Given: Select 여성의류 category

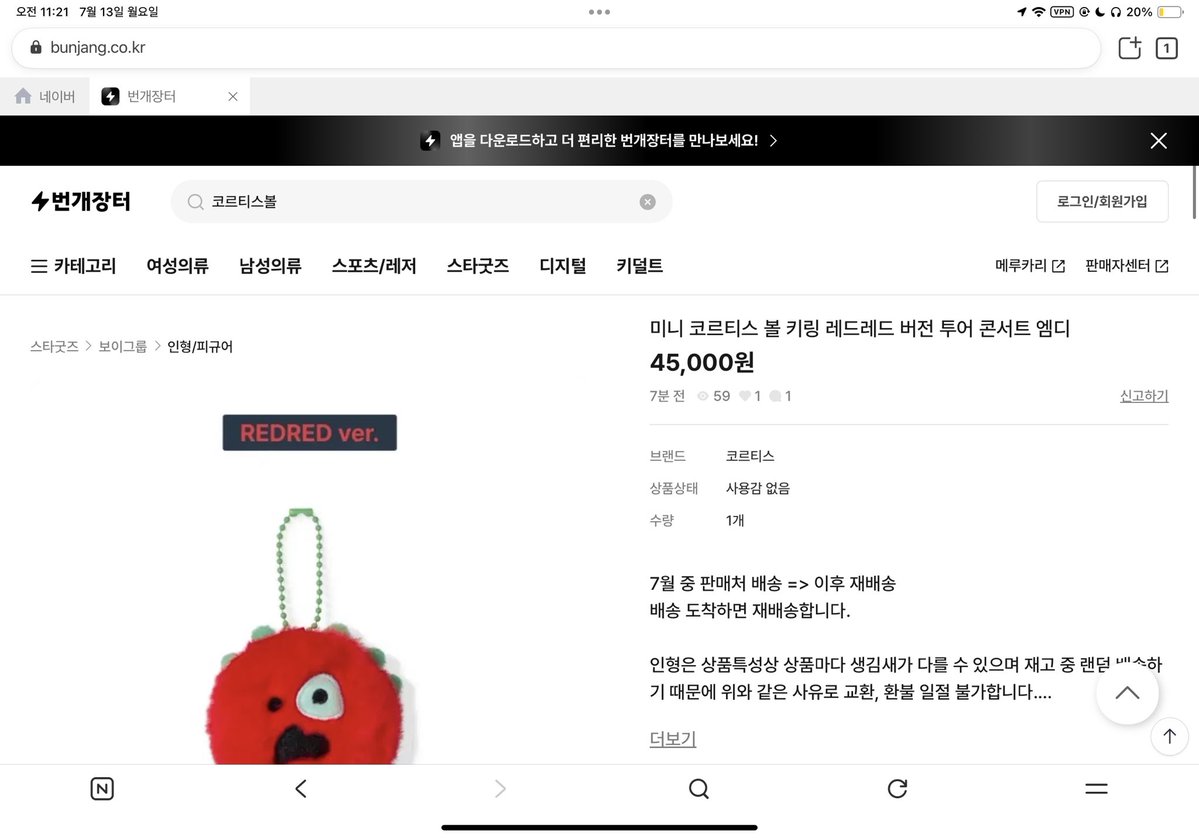Looking at the screenshot, I should coord(177,266).
